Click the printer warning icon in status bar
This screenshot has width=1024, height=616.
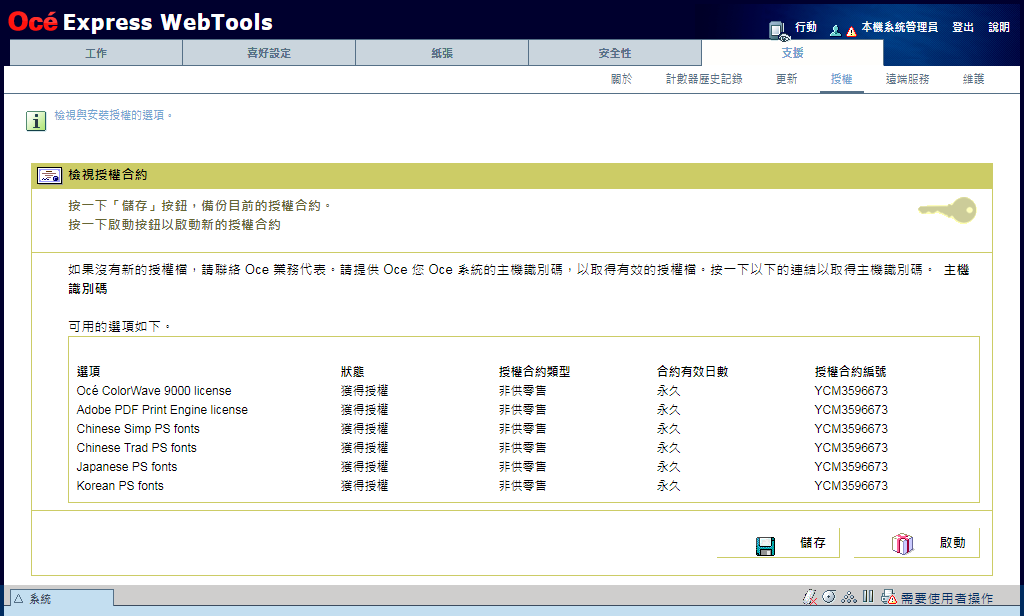click(888, 597)
